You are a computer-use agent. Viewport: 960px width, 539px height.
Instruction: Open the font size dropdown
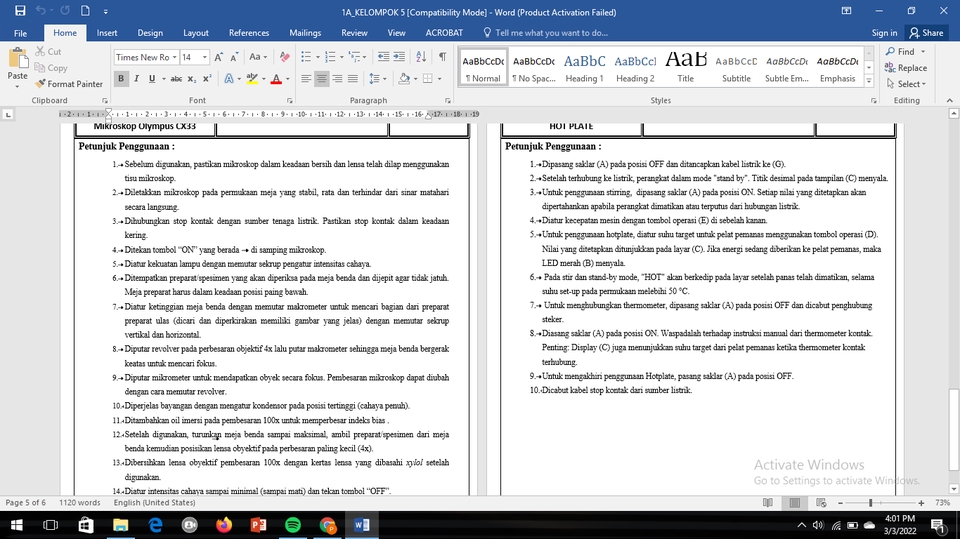204,57
